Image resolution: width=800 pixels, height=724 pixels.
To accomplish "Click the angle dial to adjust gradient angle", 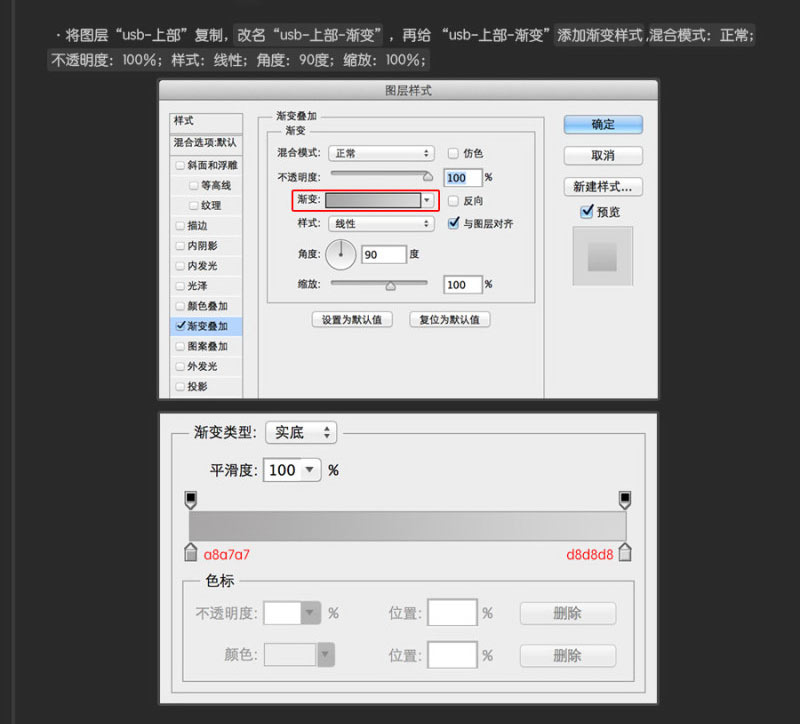I will coord(340,254).
